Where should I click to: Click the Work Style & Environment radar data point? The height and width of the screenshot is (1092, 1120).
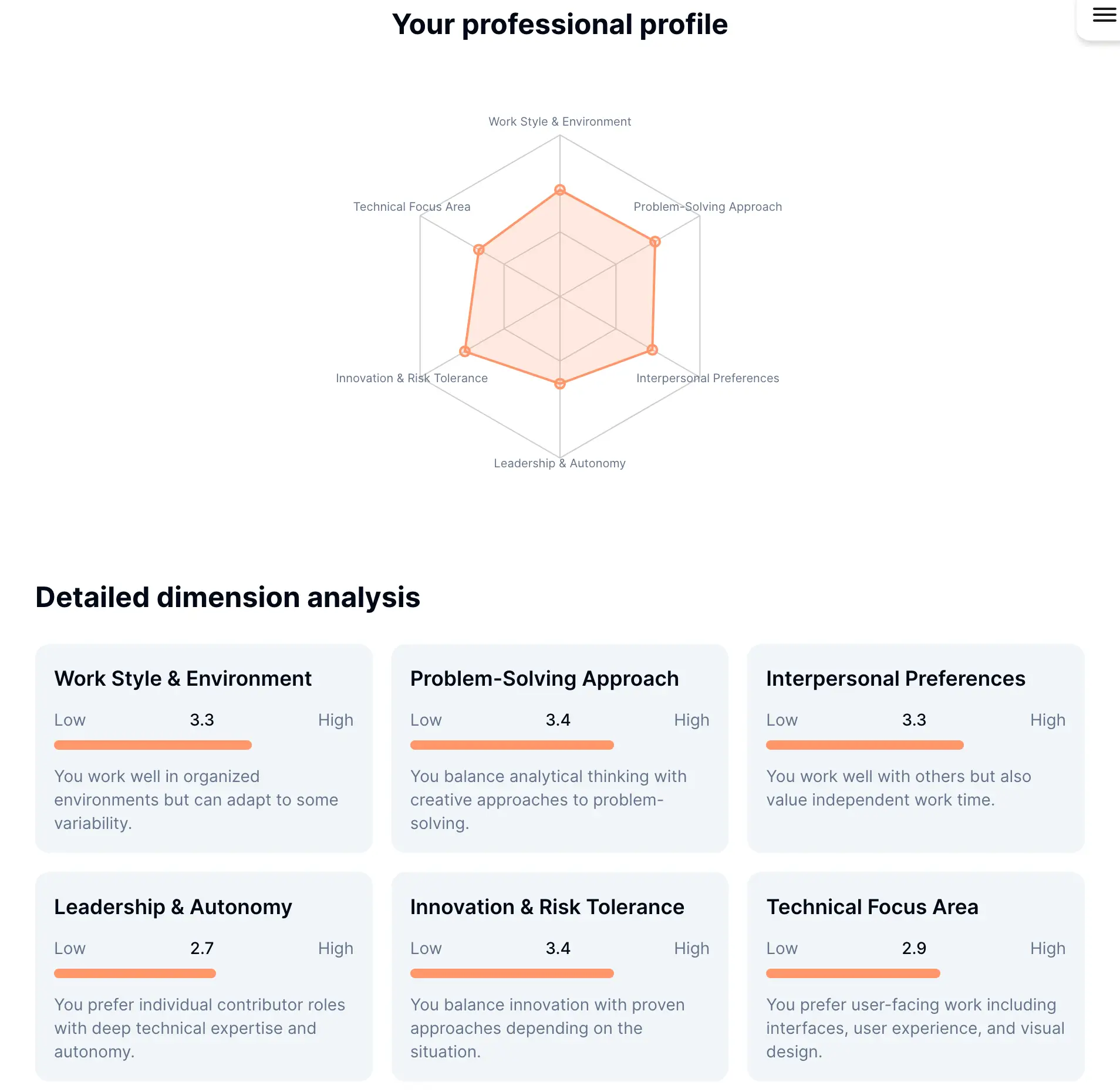(x=560, y=190)
